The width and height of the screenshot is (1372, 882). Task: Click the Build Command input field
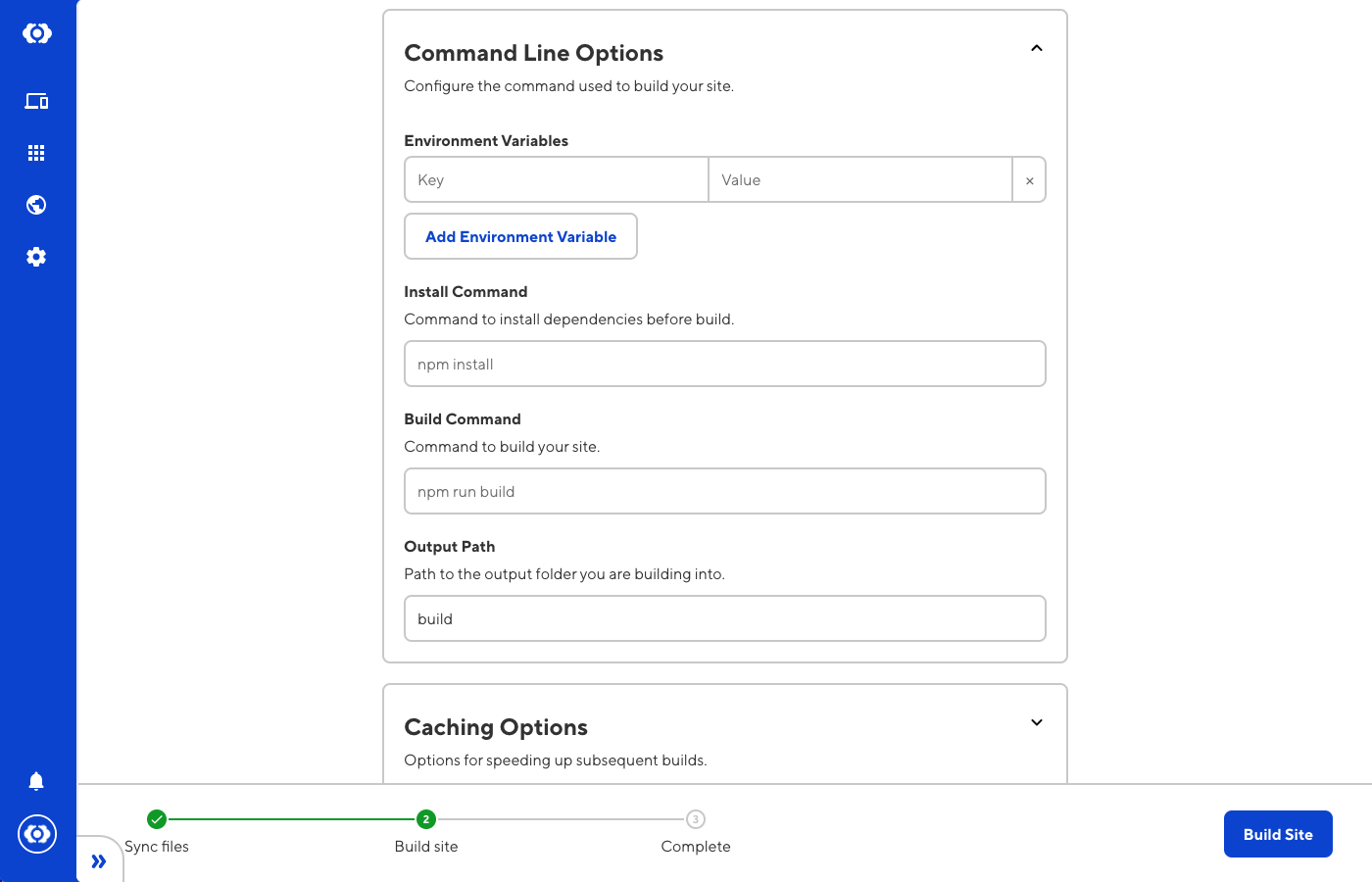pos(725,491)
